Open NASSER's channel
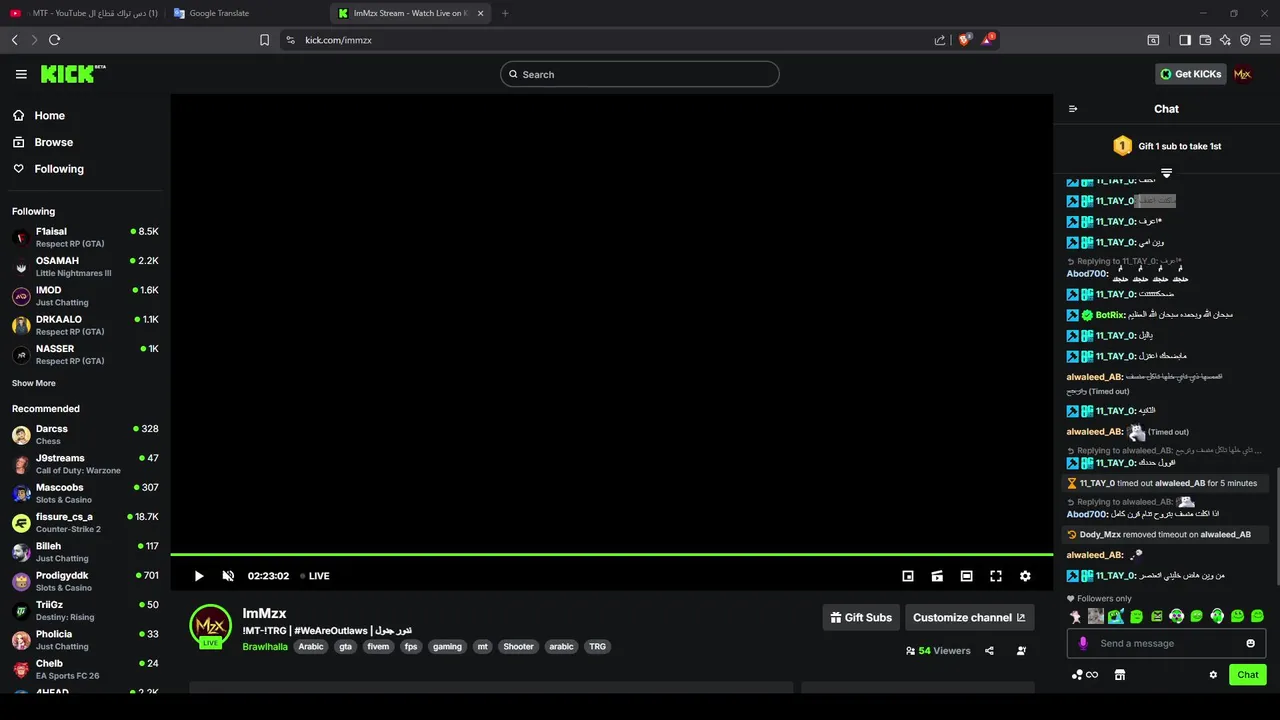Screen dimensions: 1280x720 point(85,354)
